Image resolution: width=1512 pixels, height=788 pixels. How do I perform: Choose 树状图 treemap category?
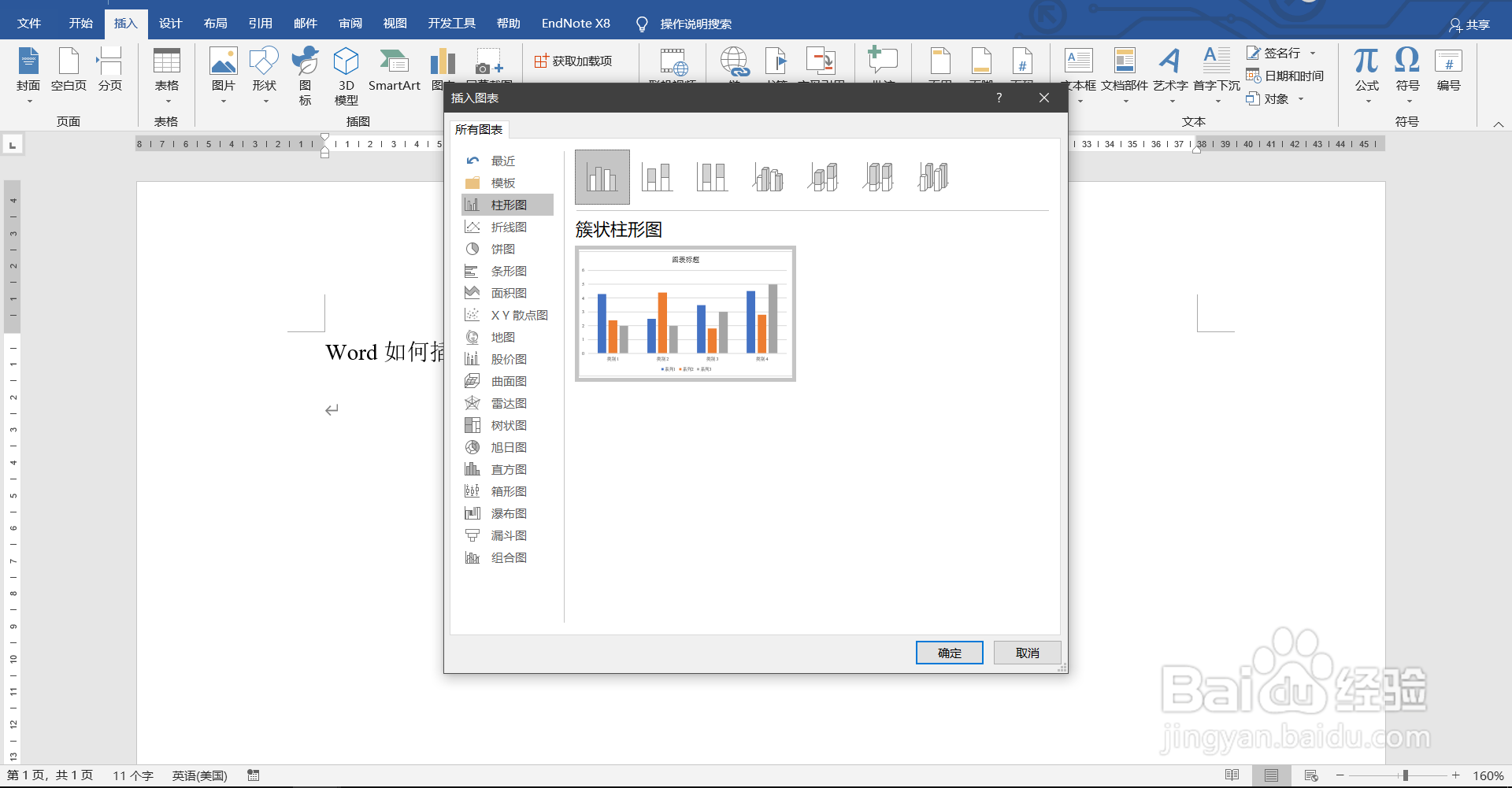(507, 425)
